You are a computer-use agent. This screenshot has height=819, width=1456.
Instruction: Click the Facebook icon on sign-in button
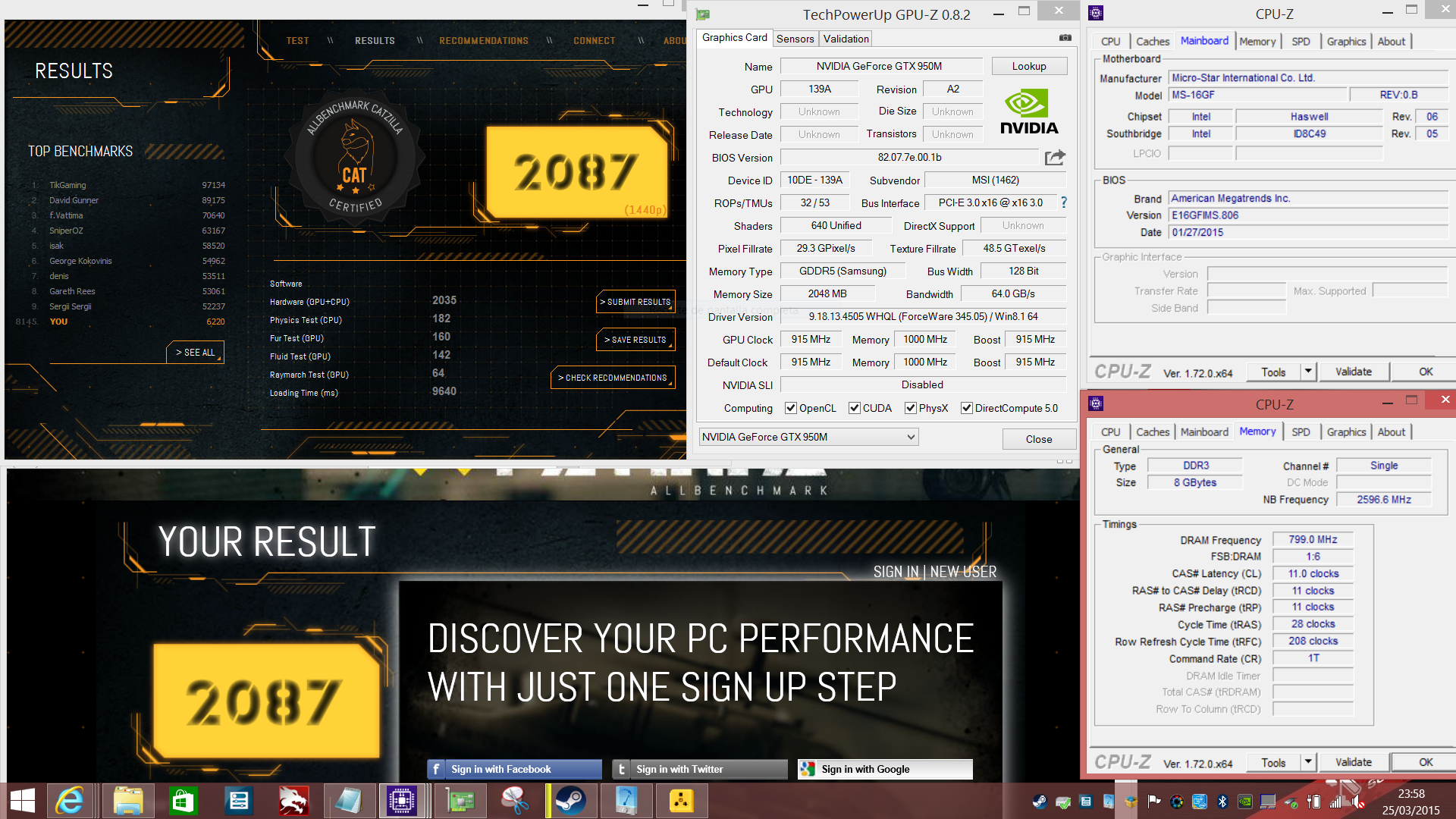point(436,769)
